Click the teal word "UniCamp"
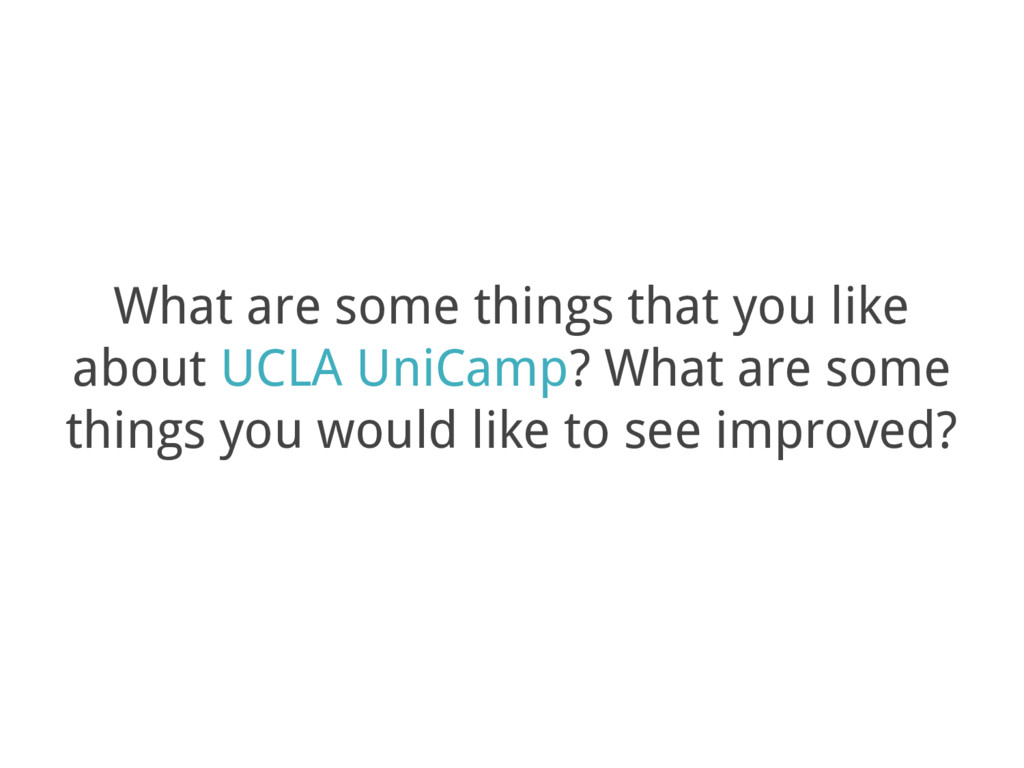This screenshot has height=768, width=1024. click(462, 371)
